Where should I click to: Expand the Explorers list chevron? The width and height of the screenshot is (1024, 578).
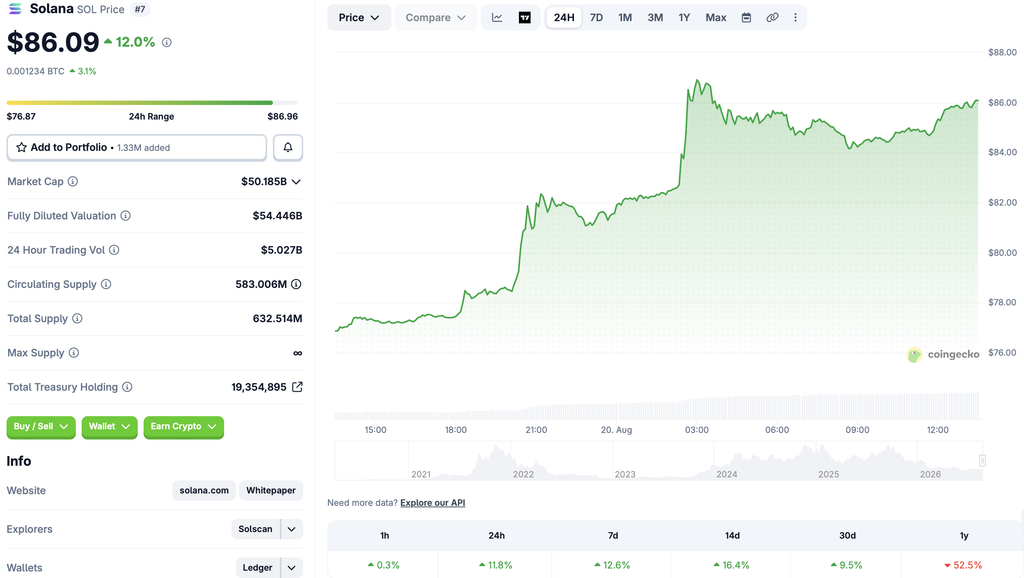click(x=292, y=529)
